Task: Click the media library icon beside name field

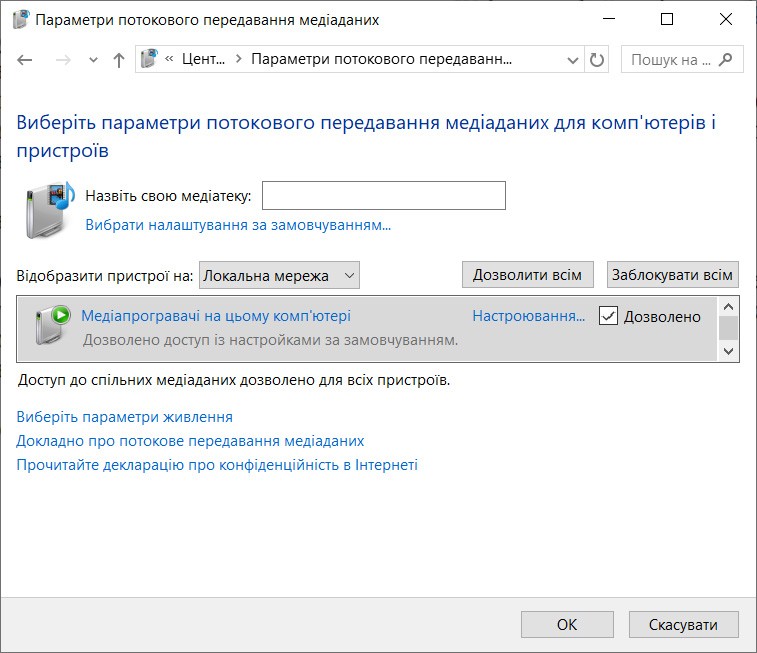Action: [50, 208]
